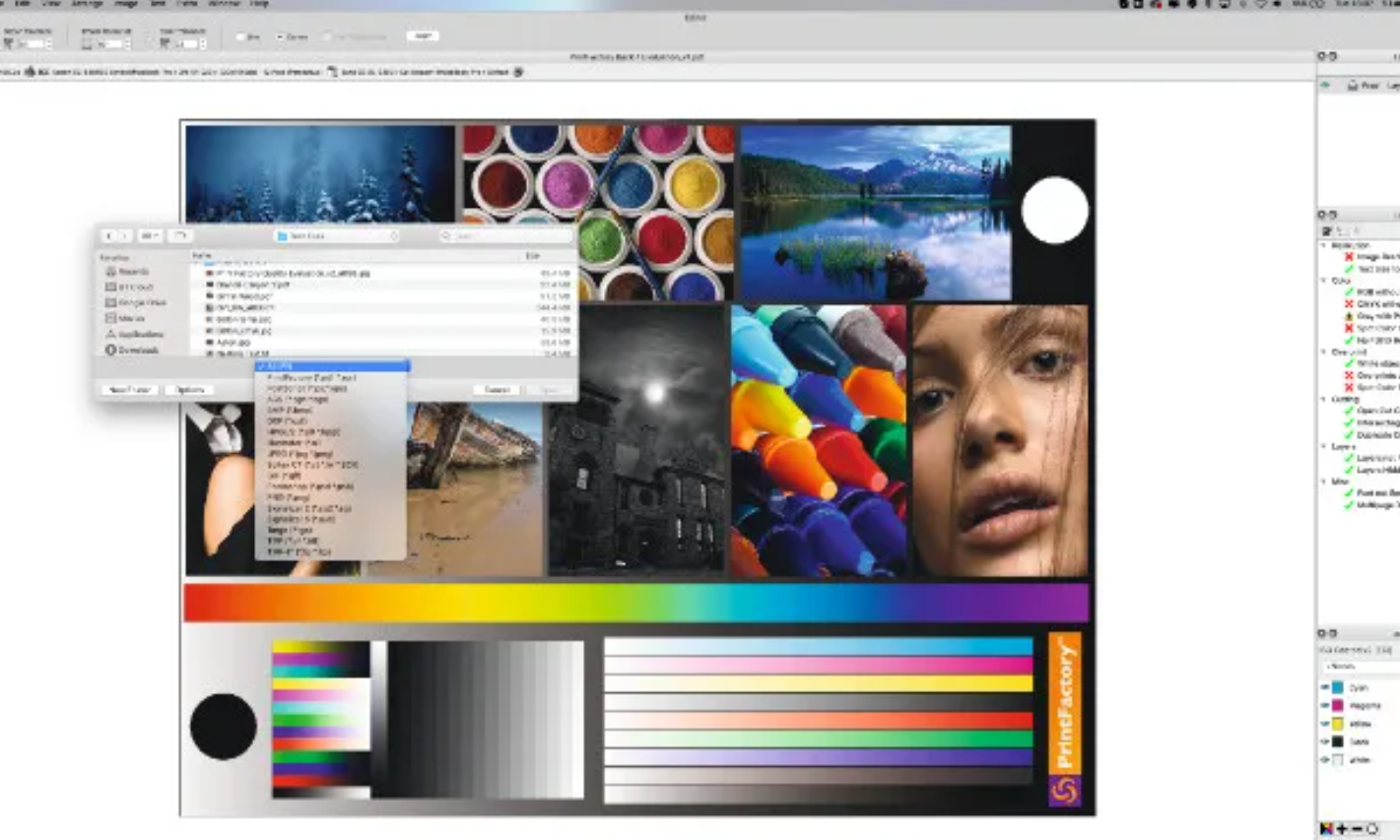Click the Yellow channel color swatch
Viewport: 1400px width, 840px height.
coord(1338,724)
